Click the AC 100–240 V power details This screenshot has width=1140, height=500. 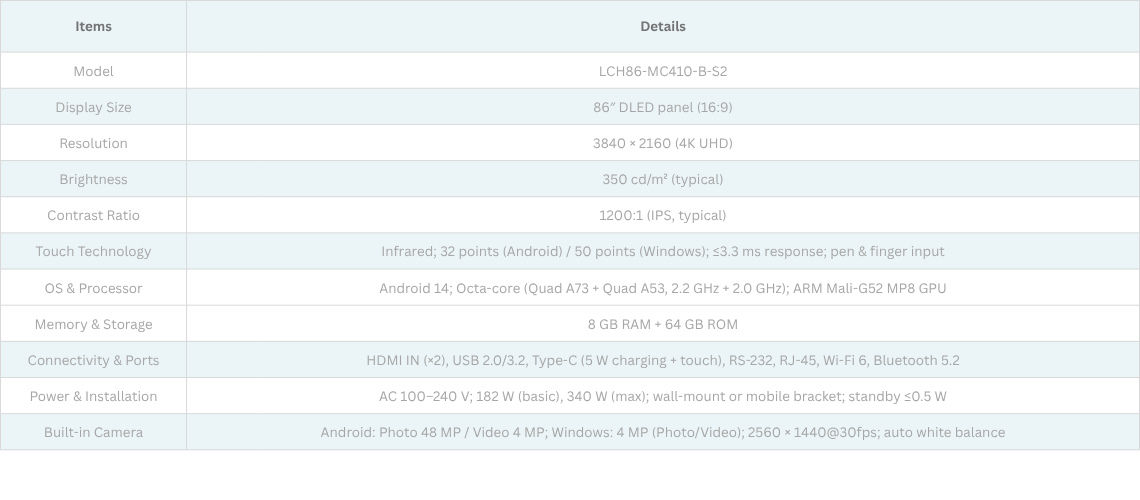coord(662,396)
